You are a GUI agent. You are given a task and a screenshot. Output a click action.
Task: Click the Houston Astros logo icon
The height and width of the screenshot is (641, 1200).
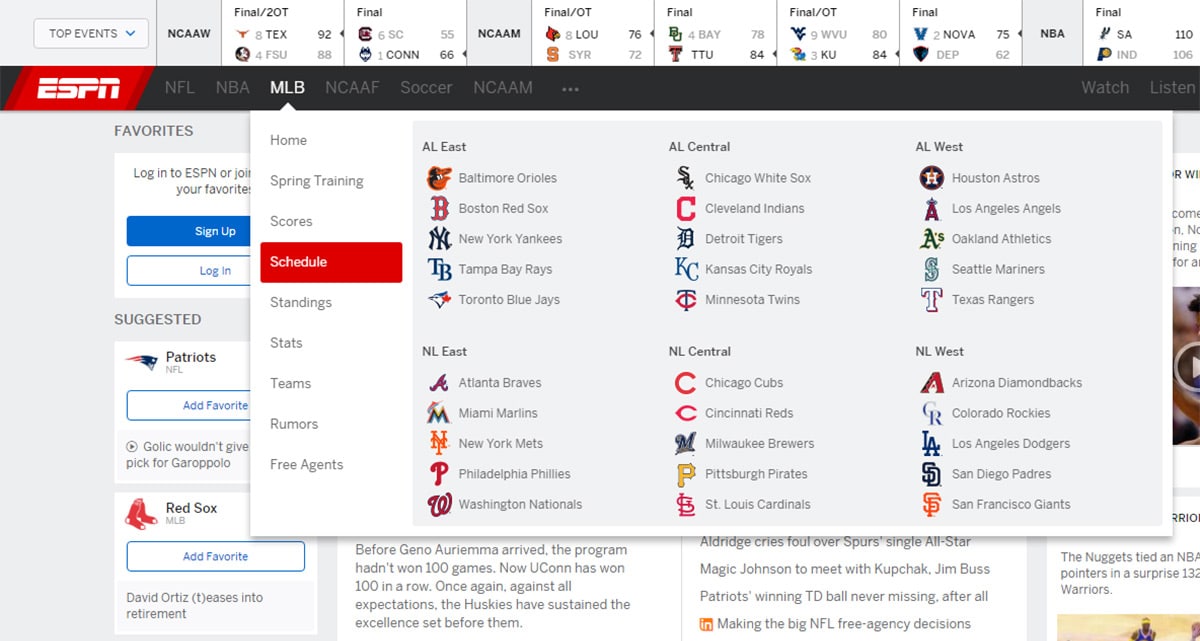[x=931, y=178]
